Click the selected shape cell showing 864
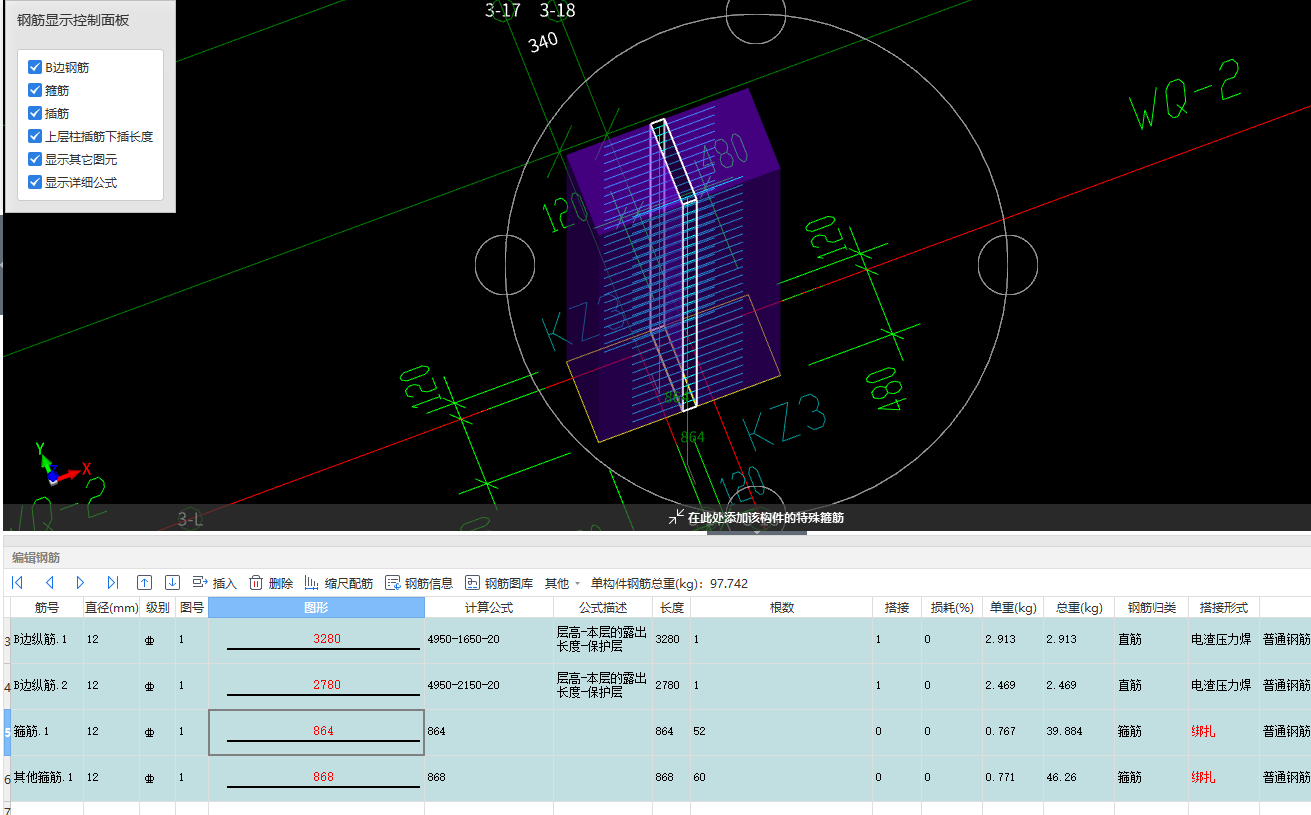 click(316, 732)
